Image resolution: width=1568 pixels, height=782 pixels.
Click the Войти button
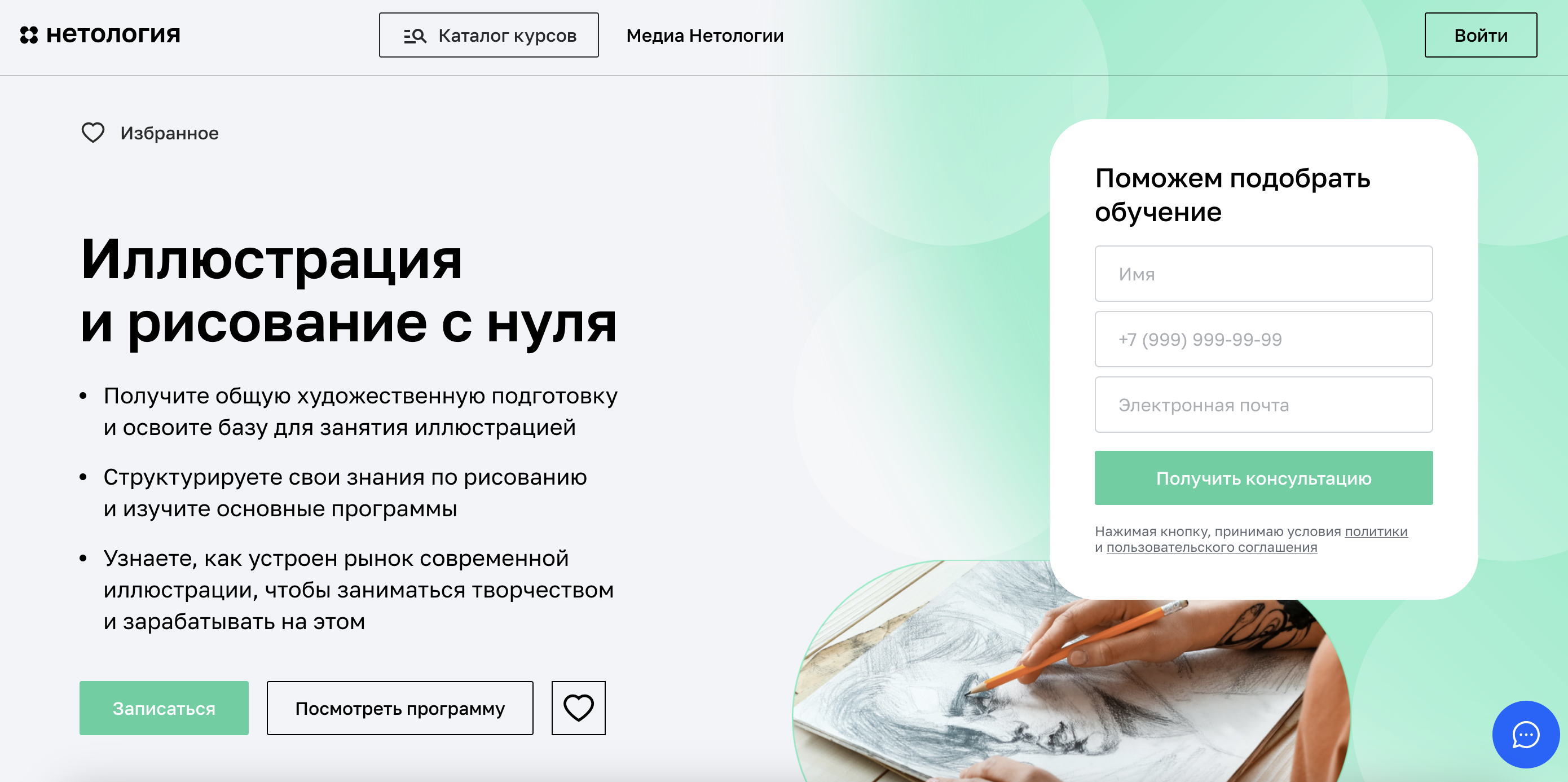tap(1481, 36)
